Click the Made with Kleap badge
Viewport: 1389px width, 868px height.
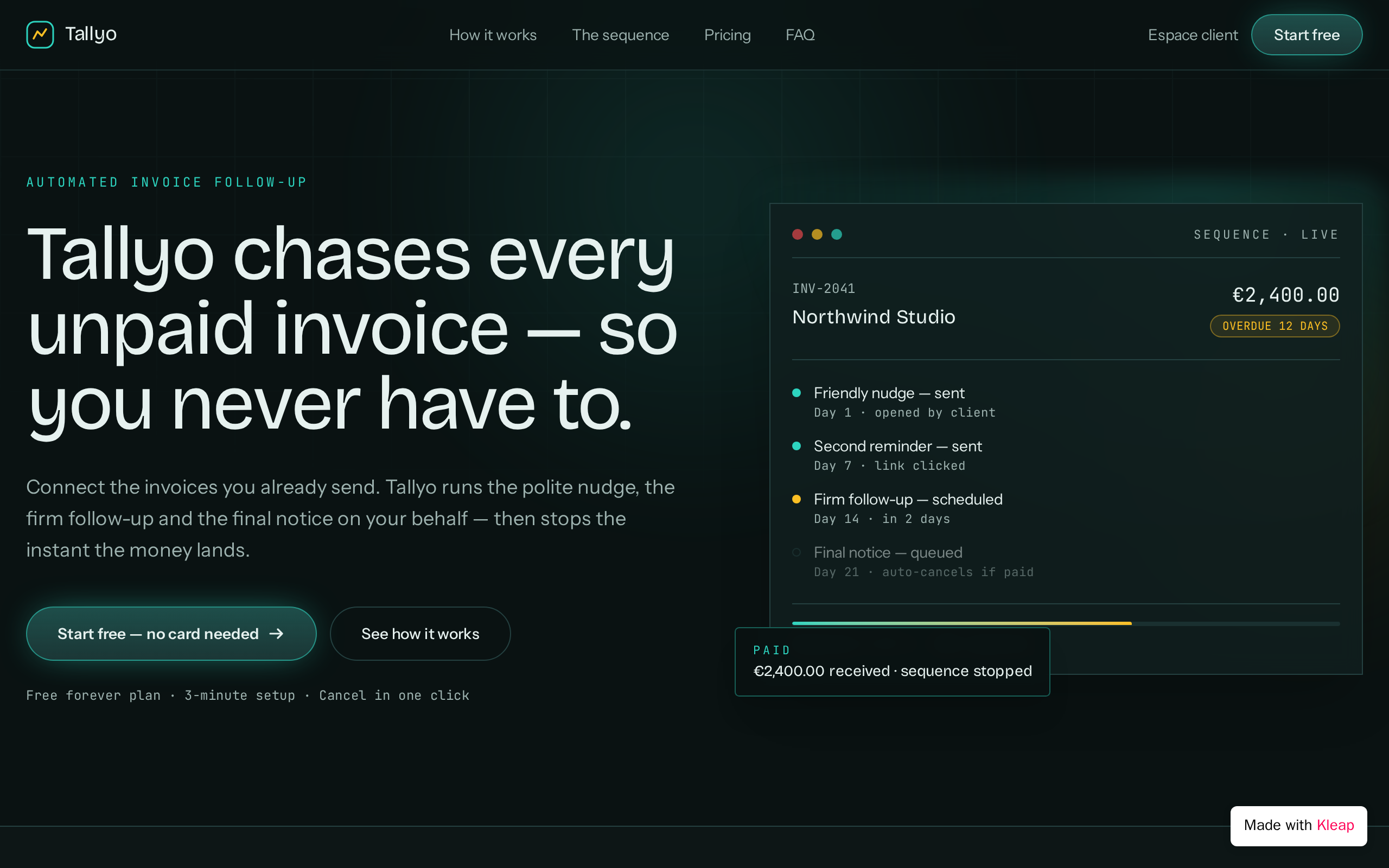[1298, 826]
